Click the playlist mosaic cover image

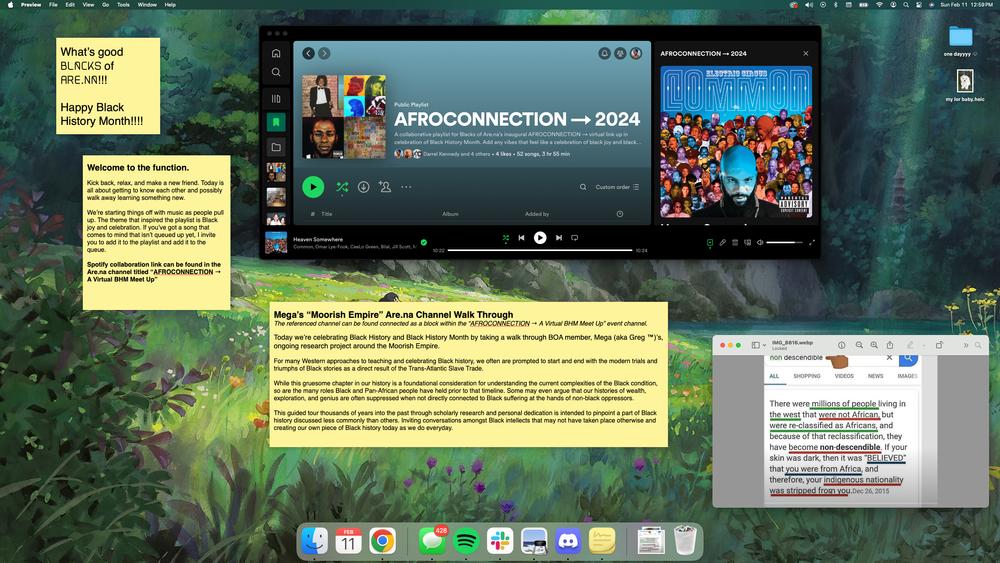point(344,117)
